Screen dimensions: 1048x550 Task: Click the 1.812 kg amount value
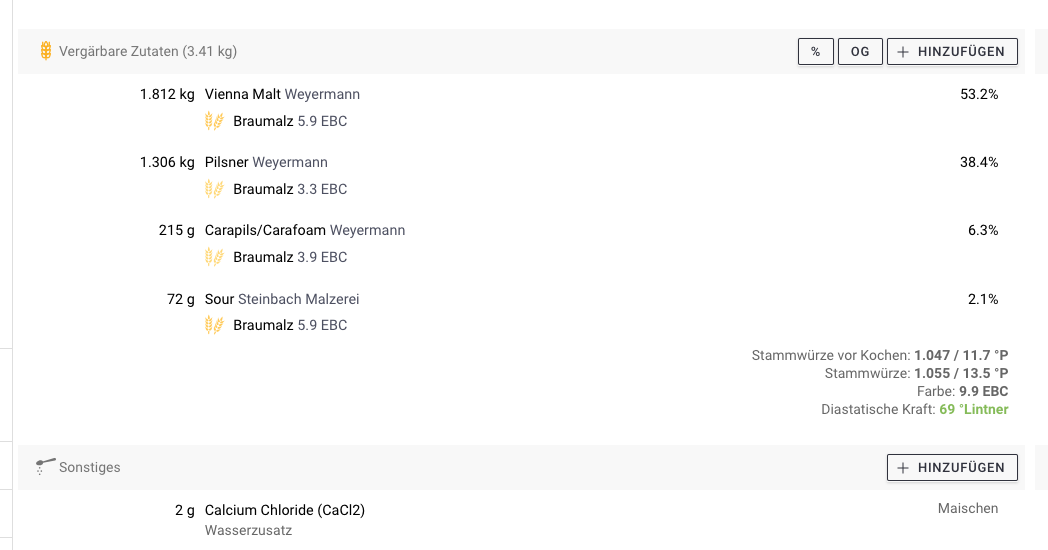tap(167, 94)
